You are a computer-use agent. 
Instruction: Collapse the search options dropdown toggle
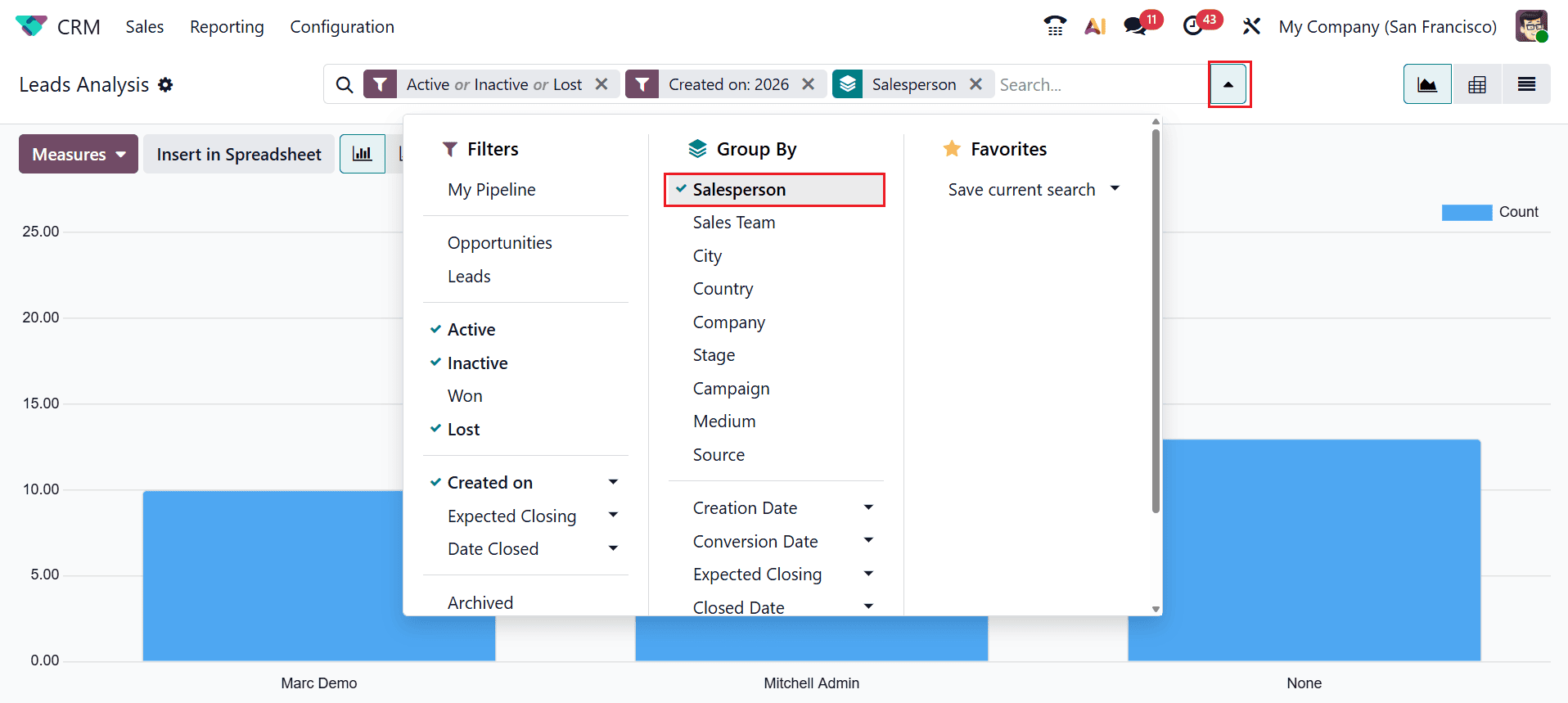1228,84
